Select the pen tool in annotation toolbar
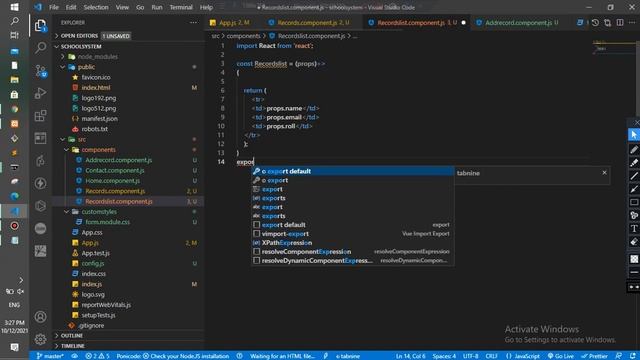Screen dimensions: 640x360 [634, 149]
